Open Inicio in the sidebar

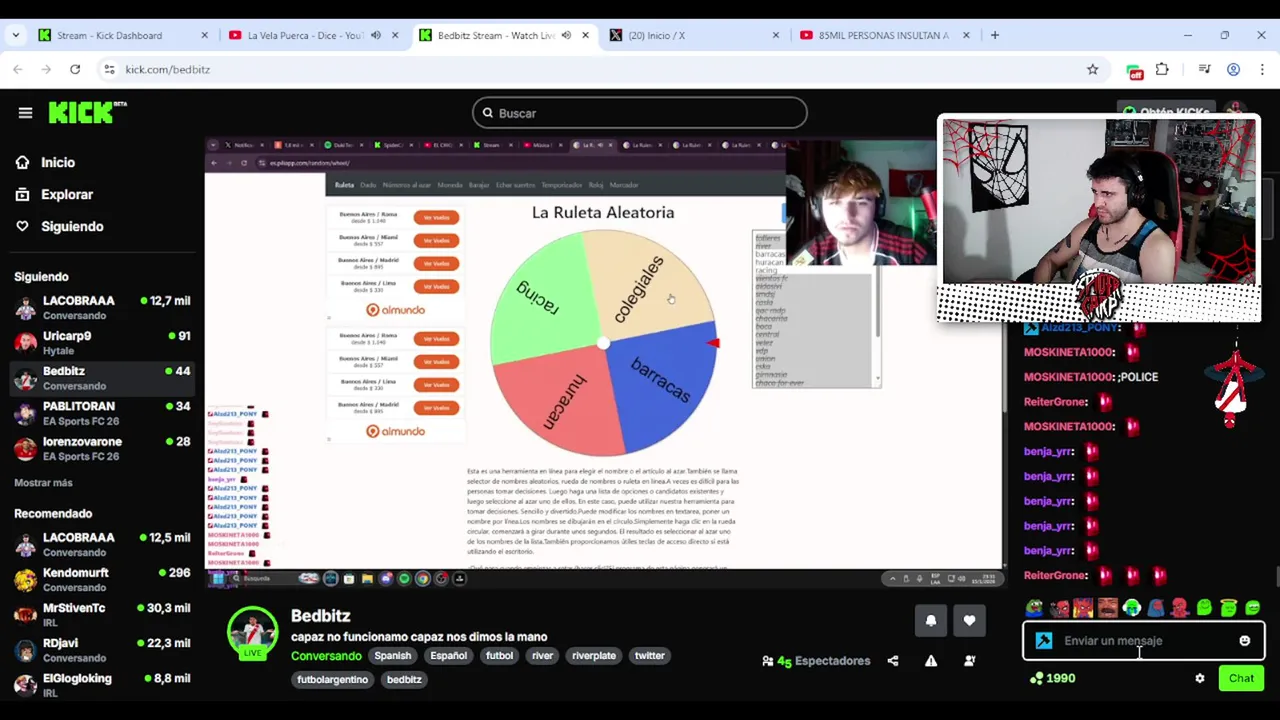(45, 162)
